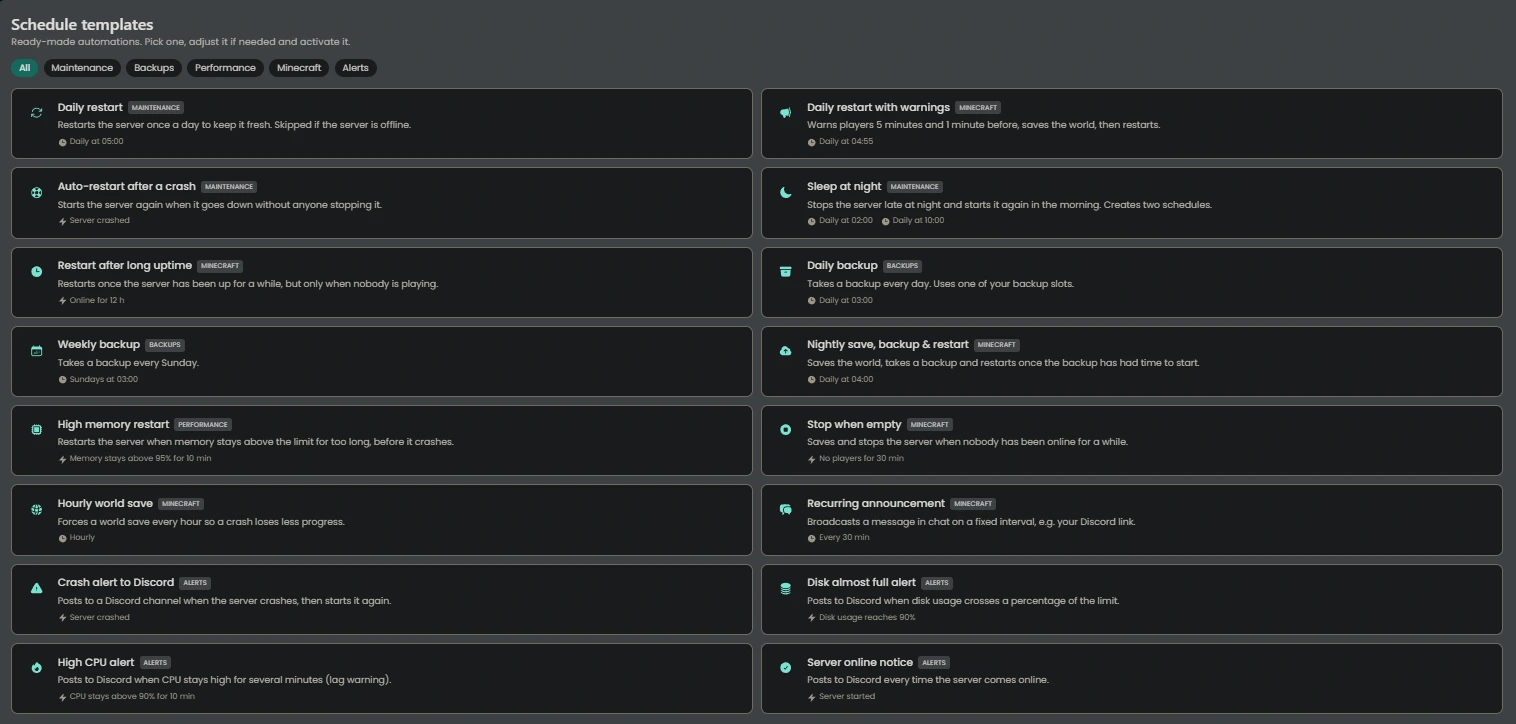Click the BACKUPS badge on Daily backup
The image size is (1516, 724).
(903, 266)
